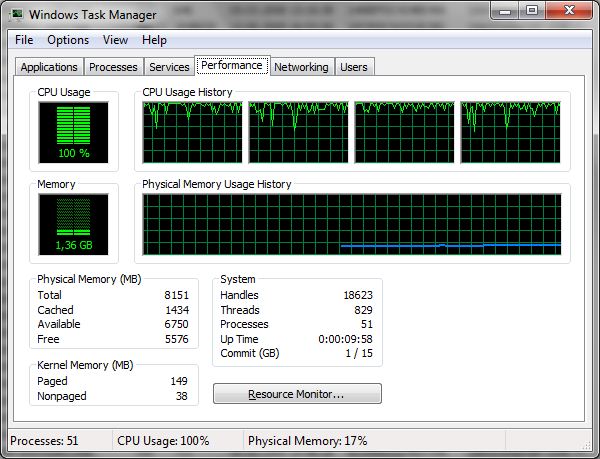Click the Cached memory value 1434

177,310
